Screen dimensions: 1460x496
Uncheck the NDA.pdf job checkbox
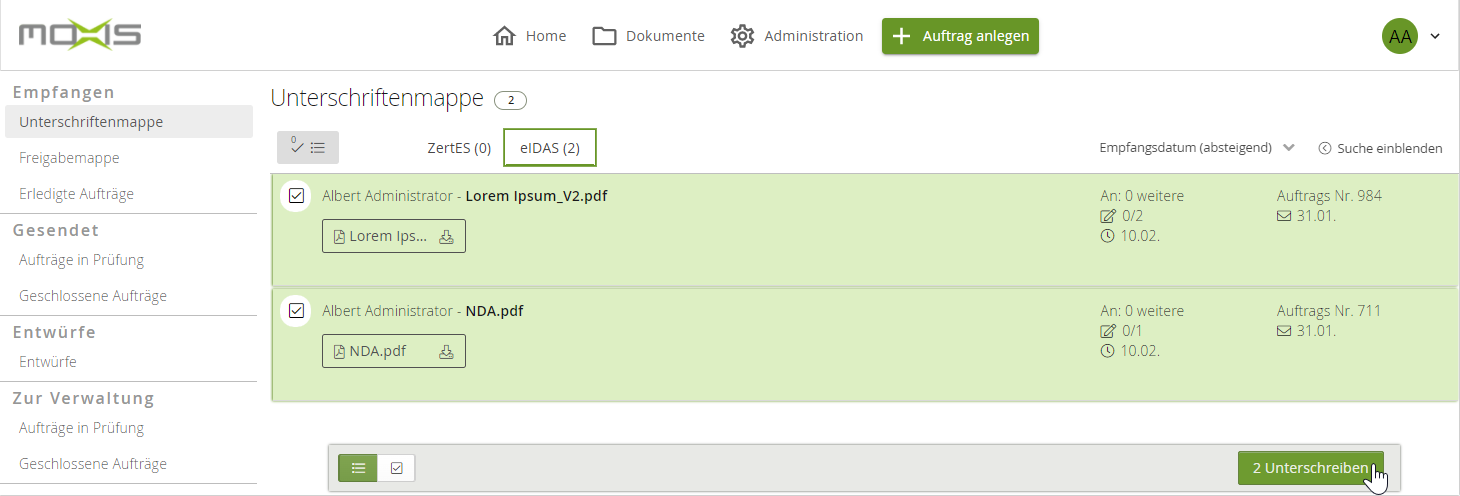tap(296, 311)
